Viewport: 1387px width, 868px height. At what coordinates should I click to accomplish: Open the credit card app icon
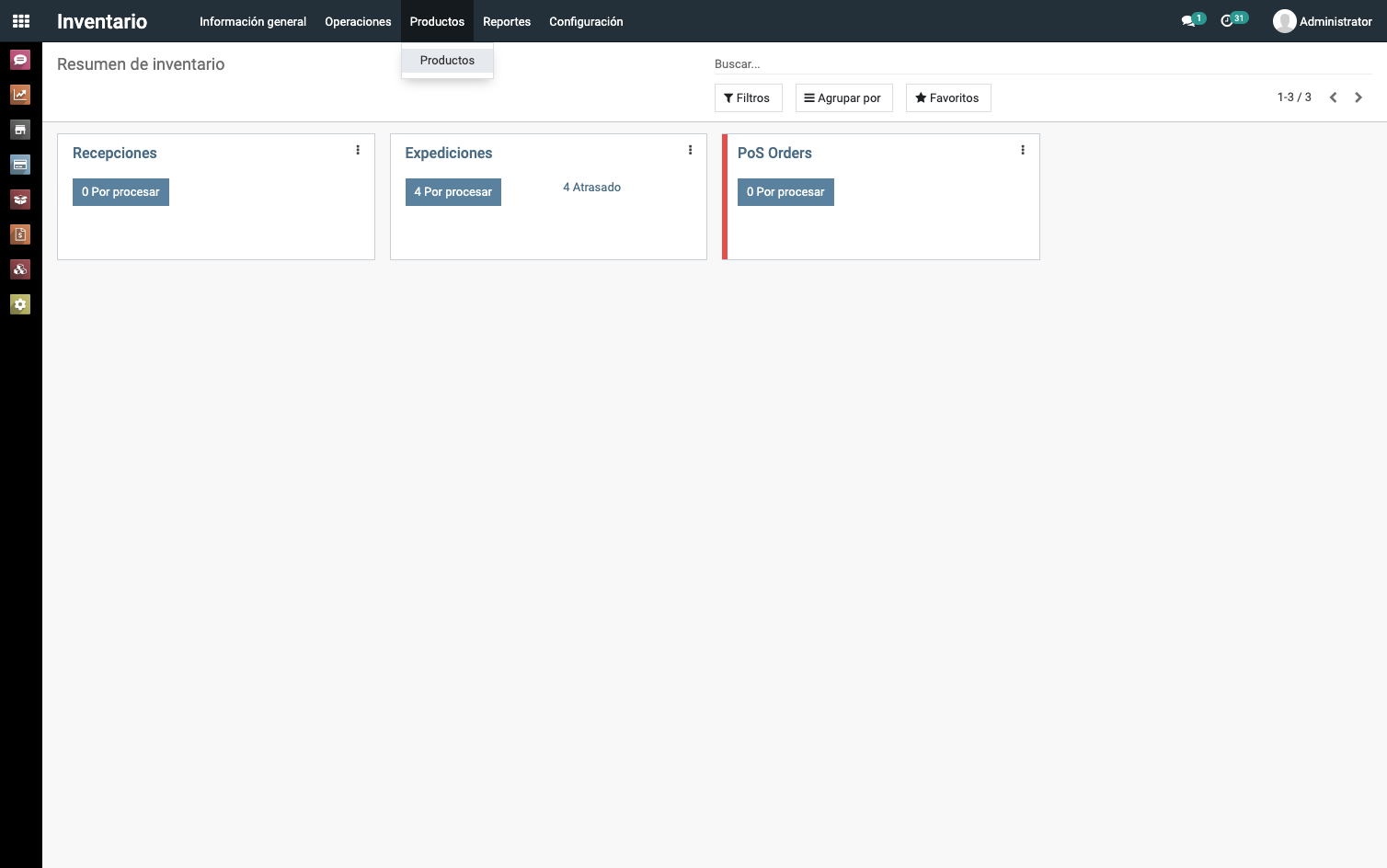click(x=20, y=165)
